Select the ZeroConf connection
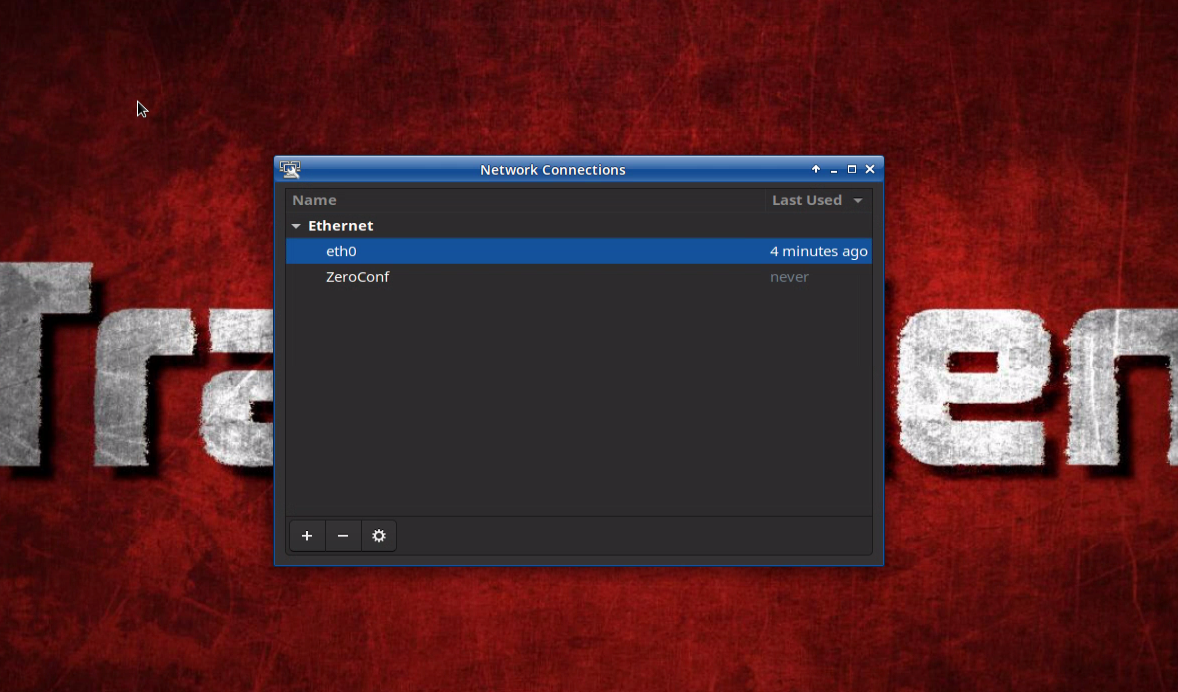The height and width of the screenshot is (692, 1178). [x=357, y=277]
